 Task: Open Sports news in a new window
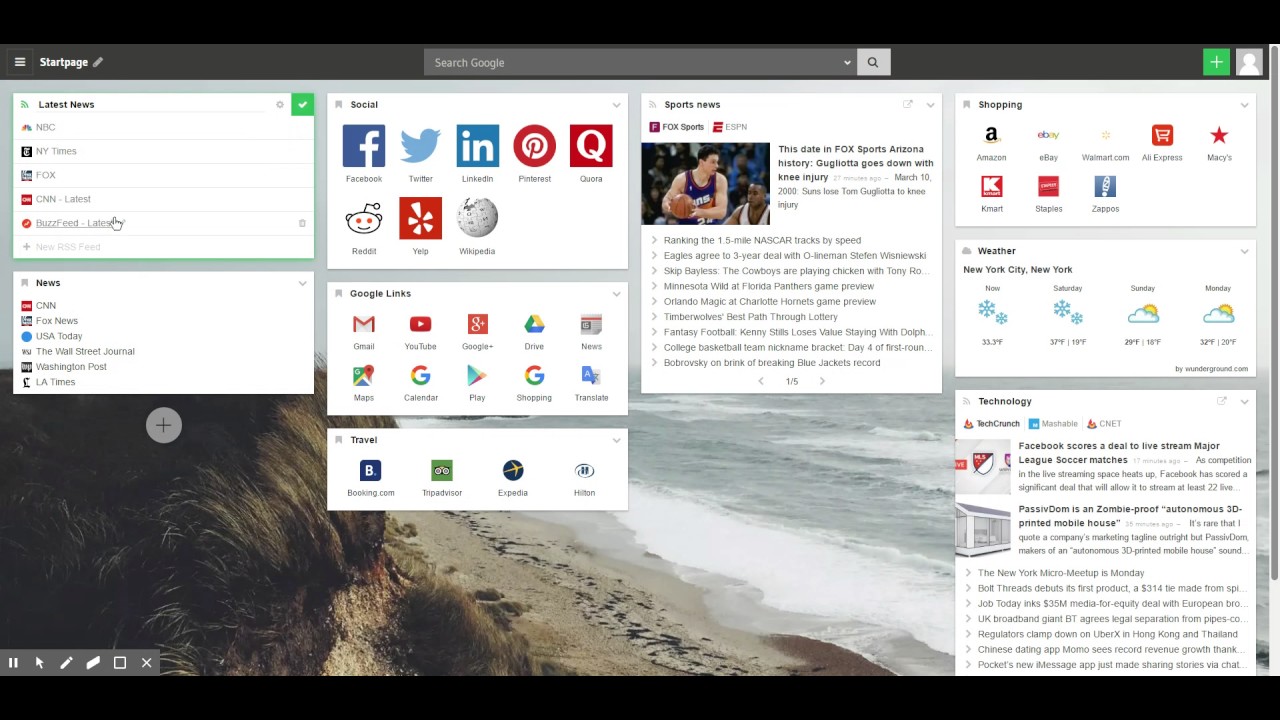(x=908, y=104)
